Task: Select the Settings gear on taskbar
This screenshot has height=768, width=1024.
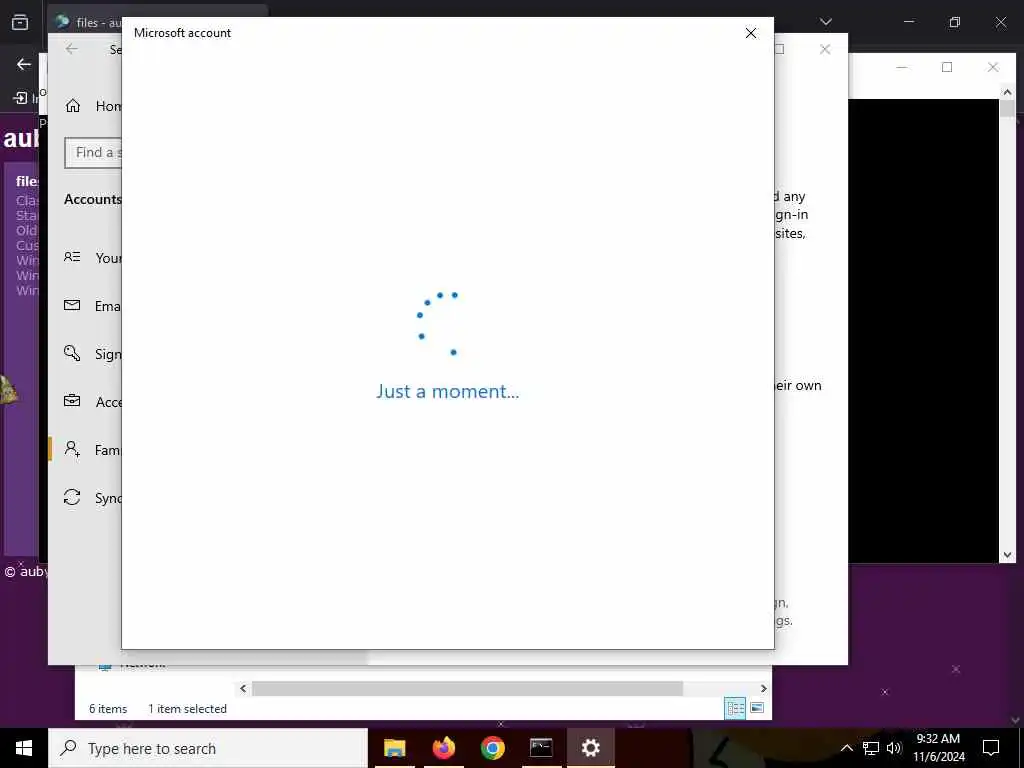Action: [x=590, y=748]
